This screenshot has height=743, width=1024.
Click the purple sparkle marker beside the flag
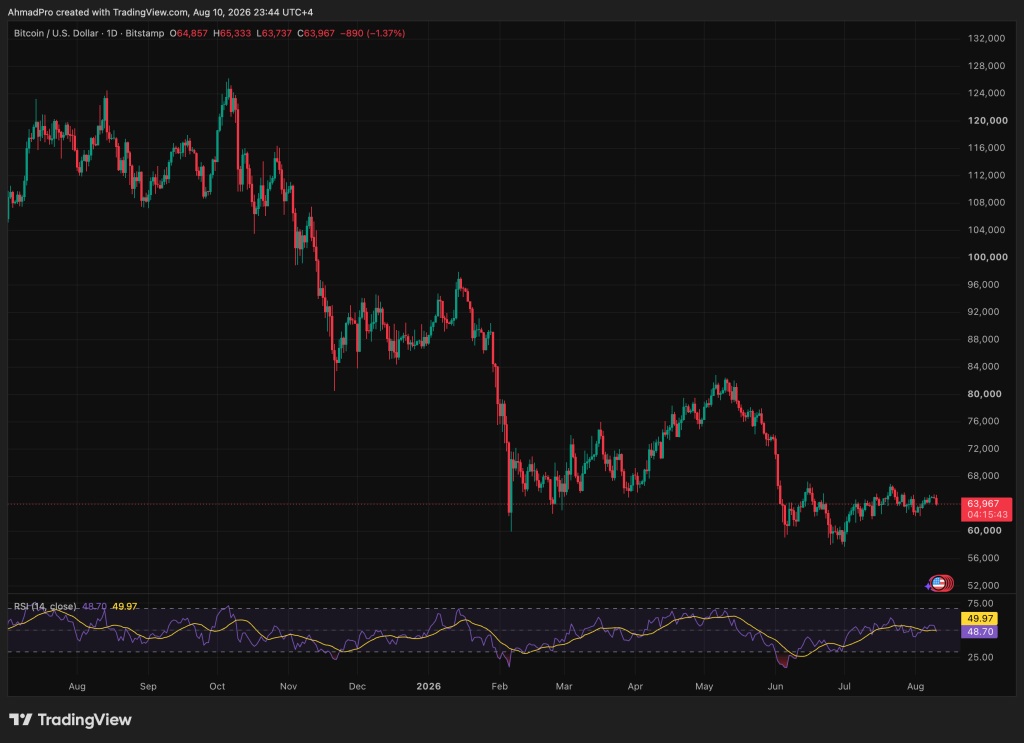pyautogui.click(x=928, y=586)
